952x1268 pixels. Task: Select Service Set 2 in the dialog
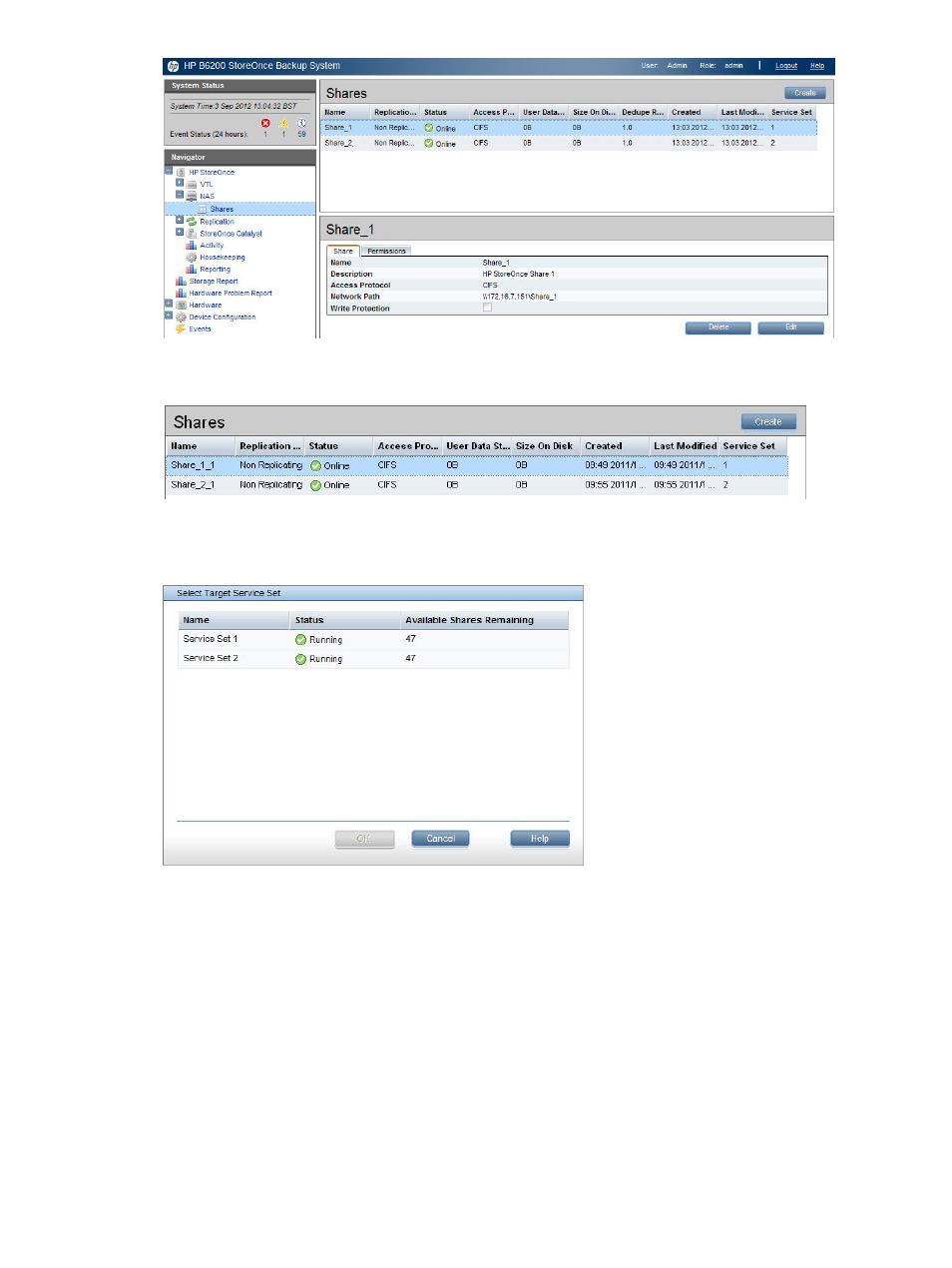click(373, 659)
